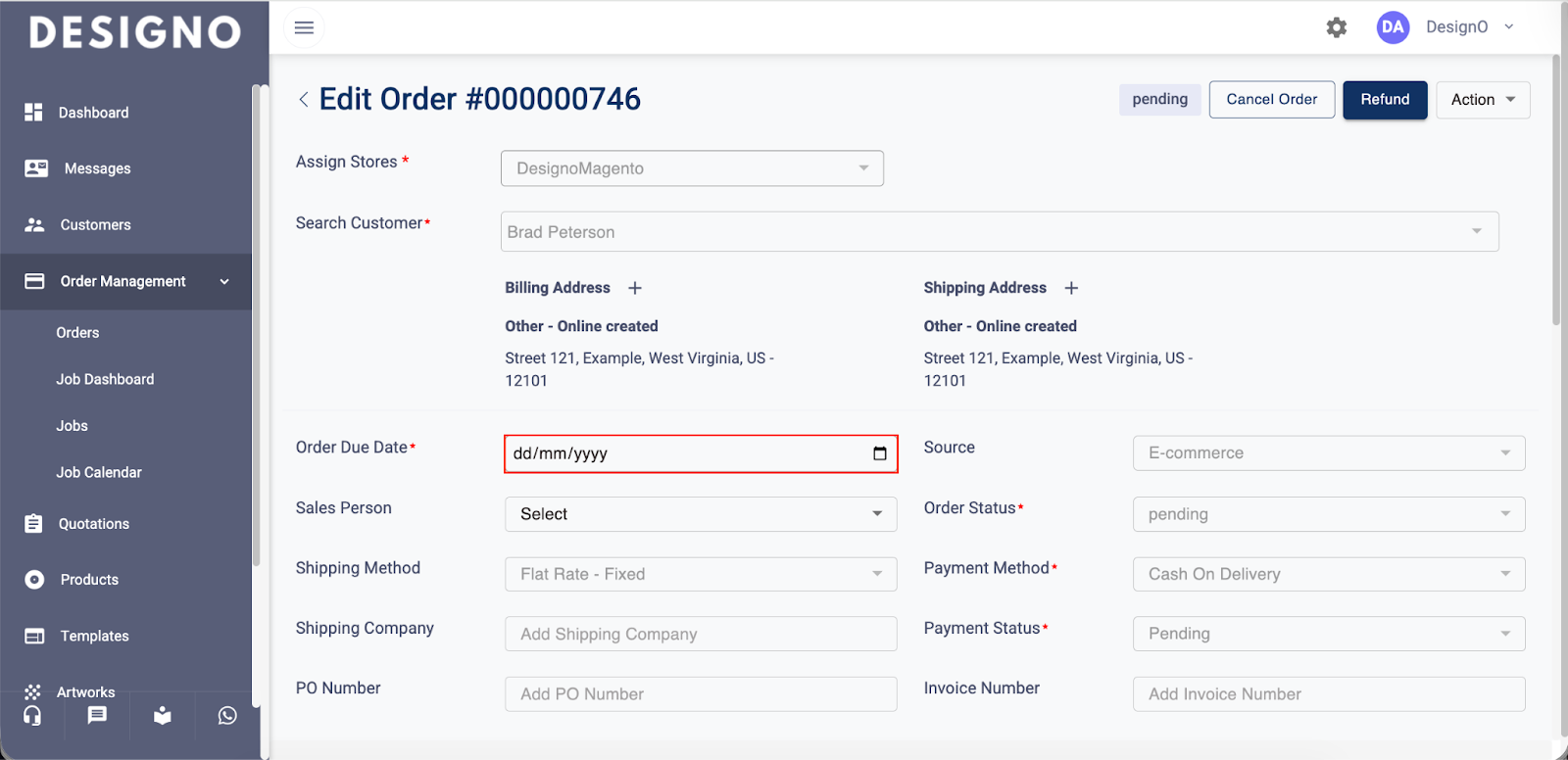Viewport: 1568px width, 760px height.
Task: Click the headset support icon
Action: 32,716
